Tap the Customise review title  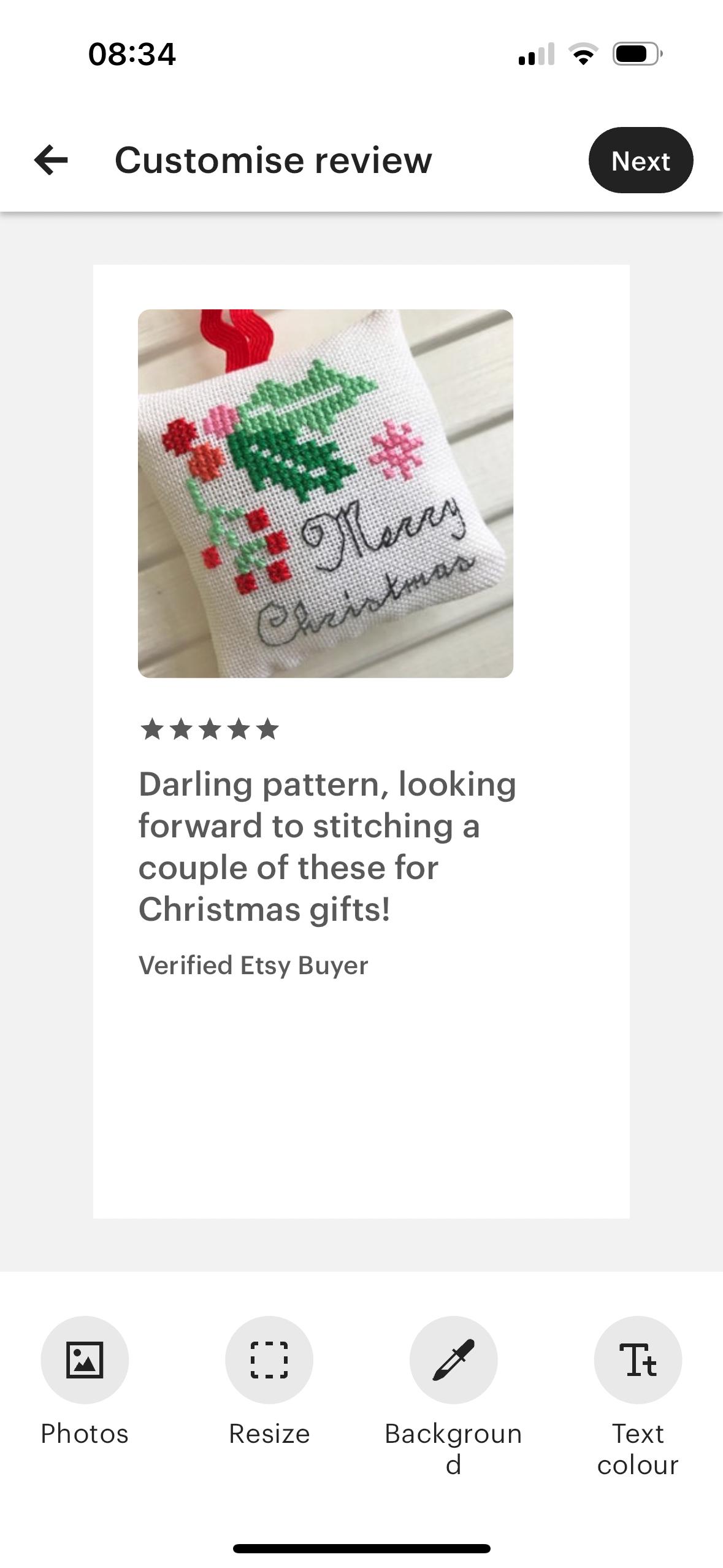pyautogui.click(x=274, y=160)
